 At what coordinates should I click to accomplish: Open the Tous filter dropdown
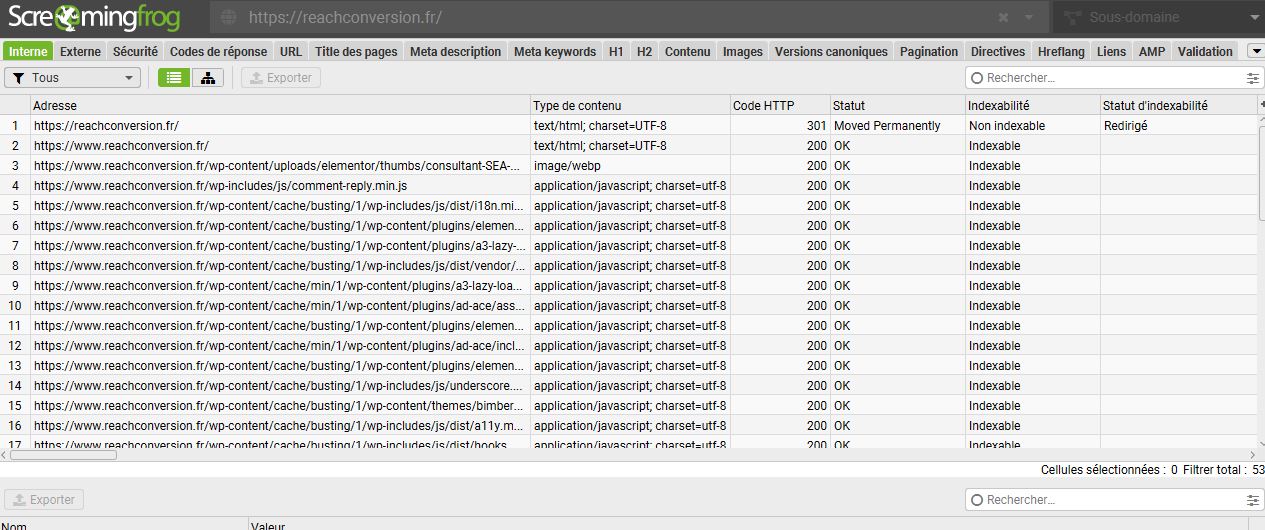73,78
